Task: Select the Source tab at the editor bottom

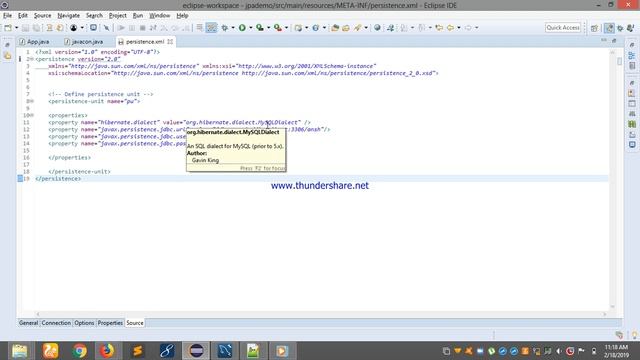Action: click(135, 323)
